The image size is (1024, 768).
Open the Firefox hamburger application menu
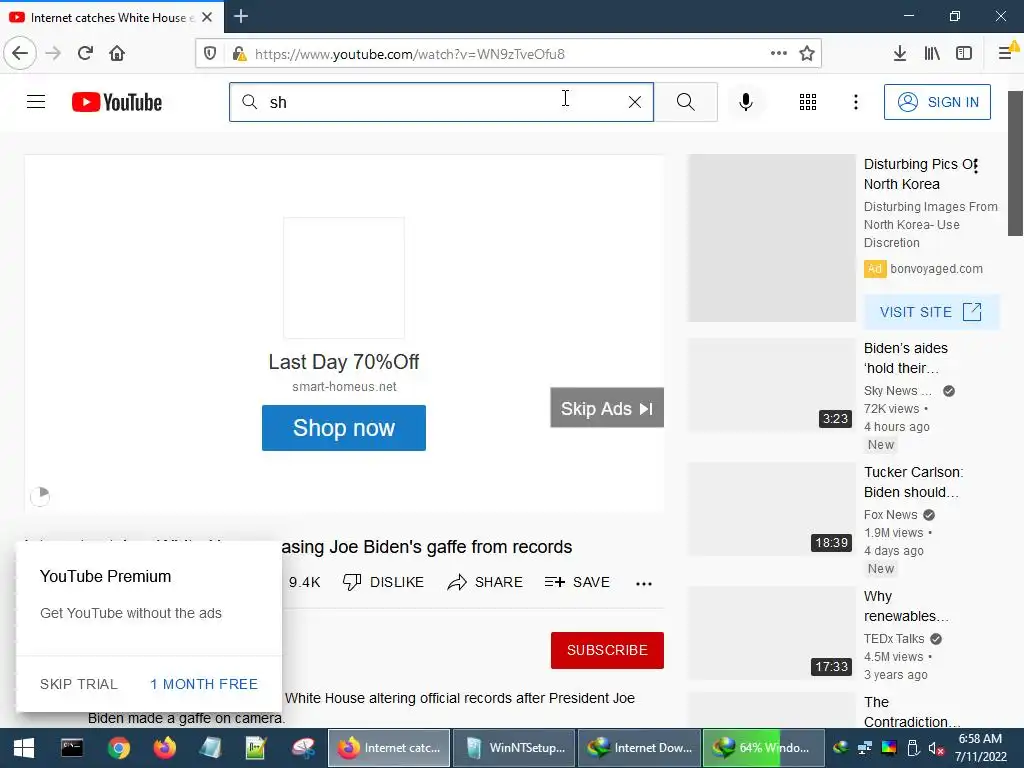tap(1006, 54)
